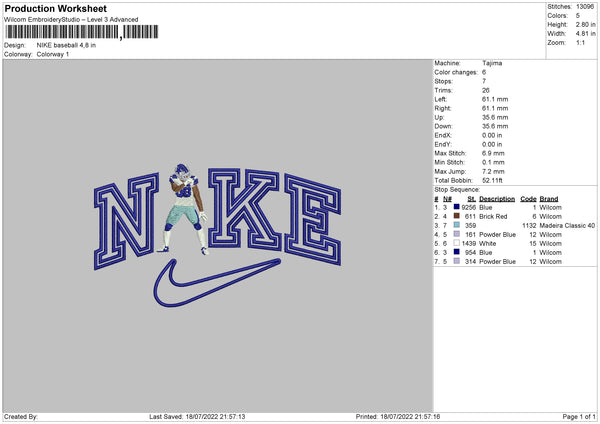Click the embroidered letter K

coord(245,210)
